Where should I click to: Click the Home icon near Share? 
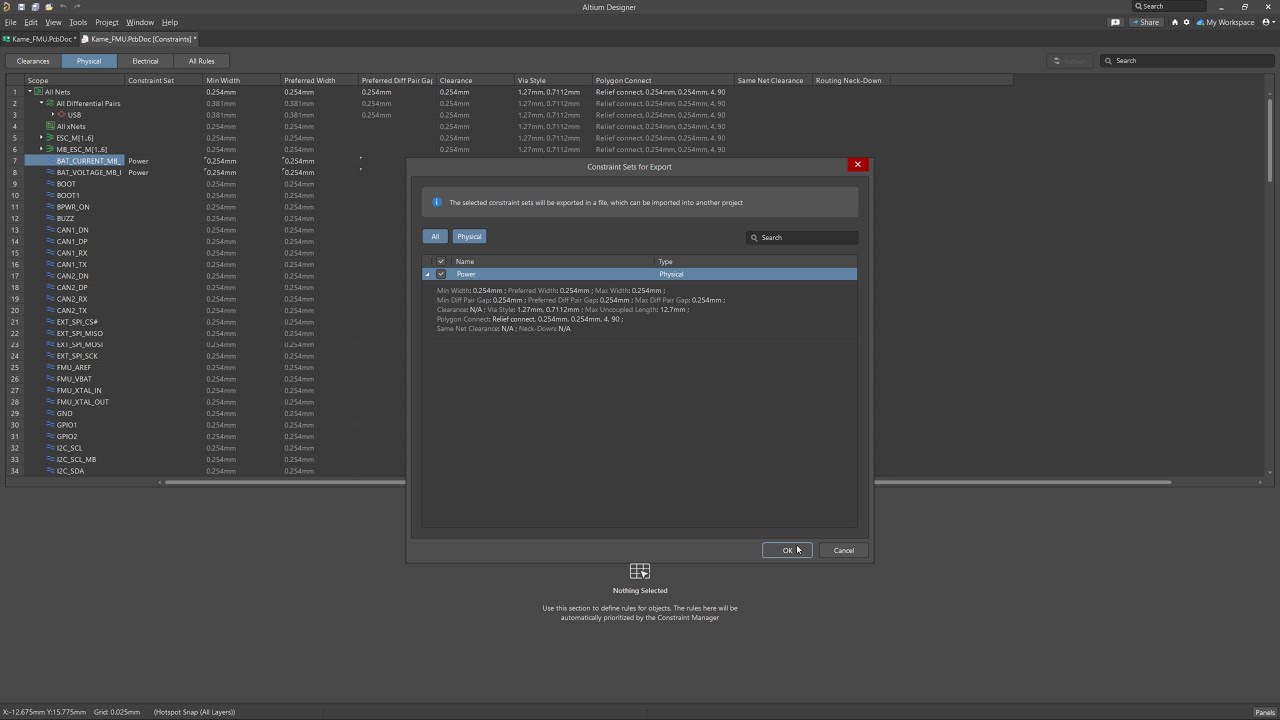tap(1175, 22)
